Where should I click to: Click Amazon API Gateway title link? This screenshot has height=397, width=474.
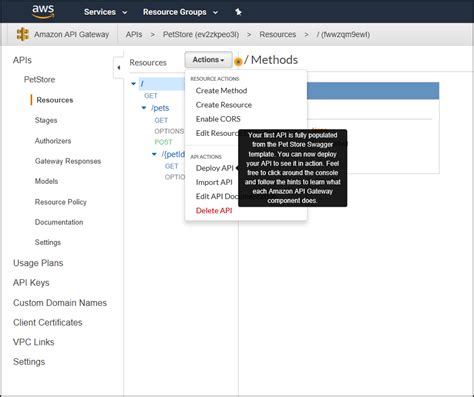tap(71, 35)
